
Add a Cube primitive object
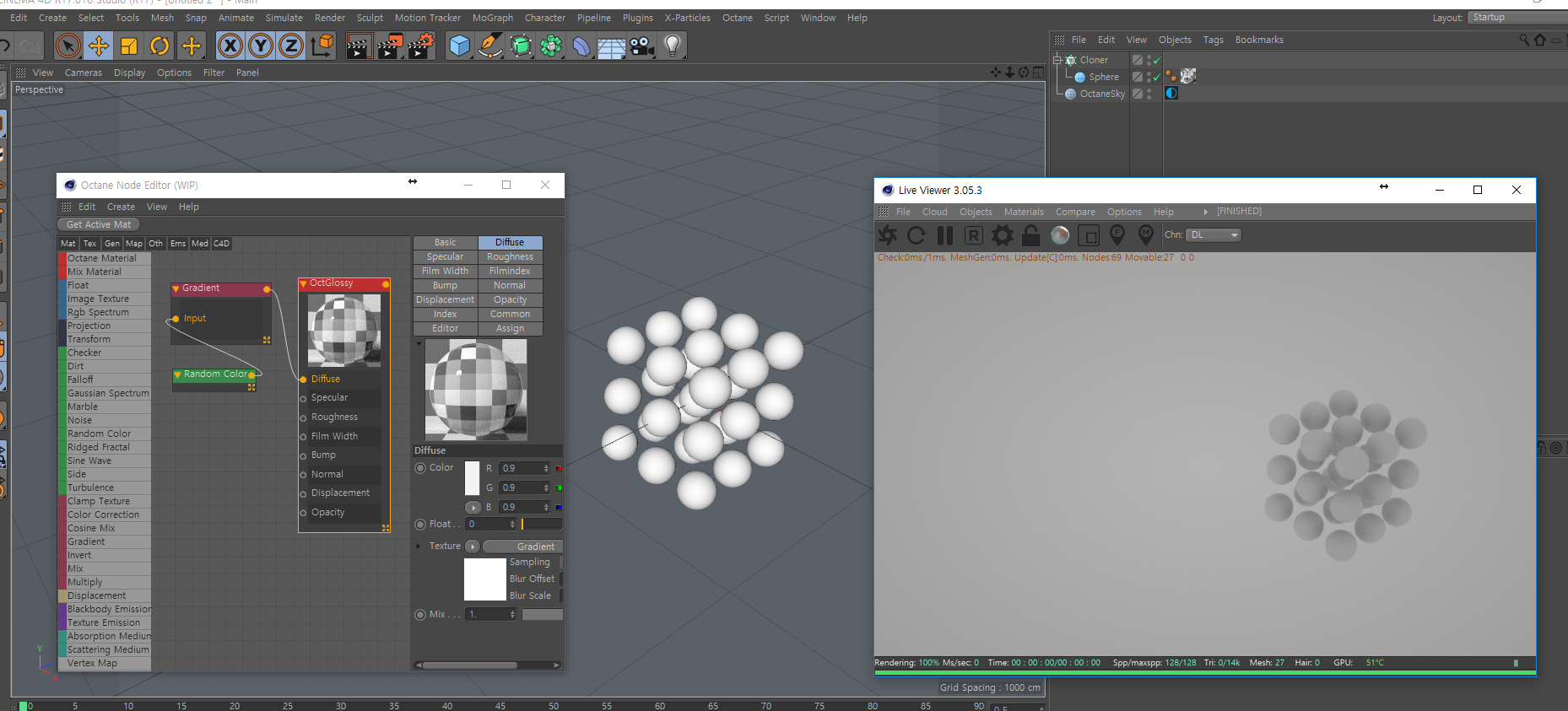pyautogui.click(x=459, y=46)
